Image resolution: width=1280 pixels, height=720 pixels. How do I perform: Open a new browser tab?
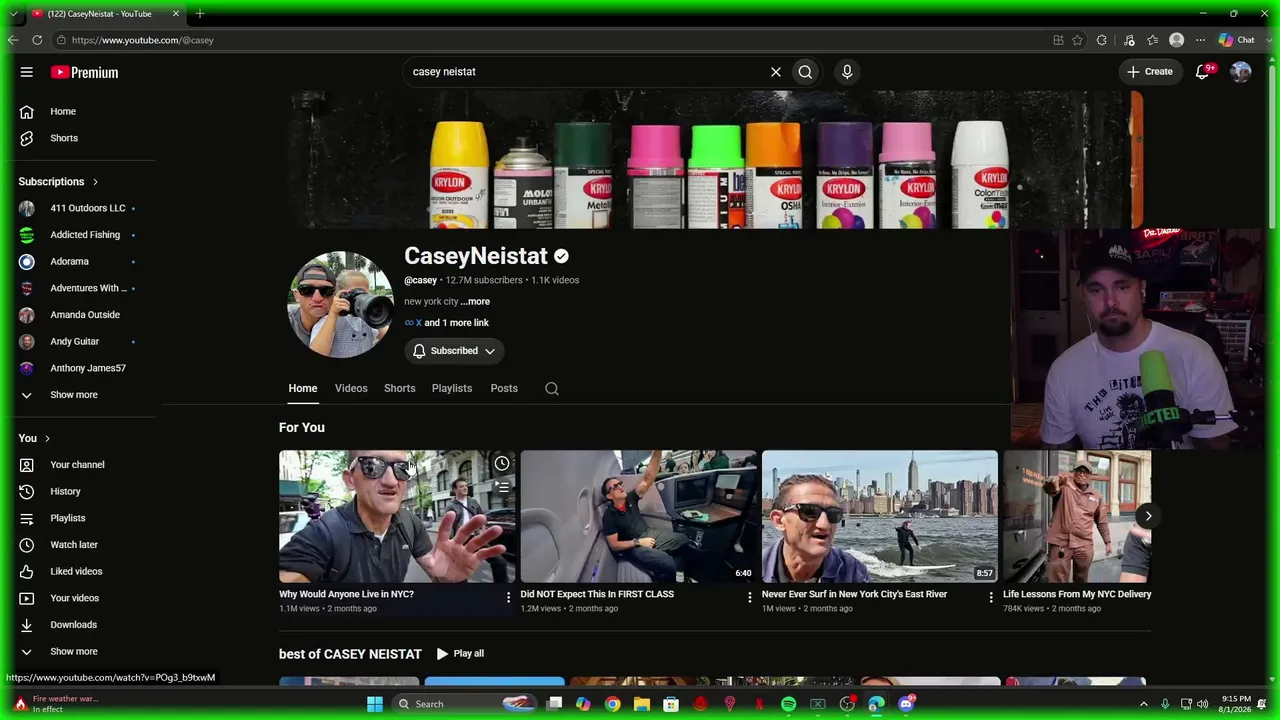click(x=200, y=14)
